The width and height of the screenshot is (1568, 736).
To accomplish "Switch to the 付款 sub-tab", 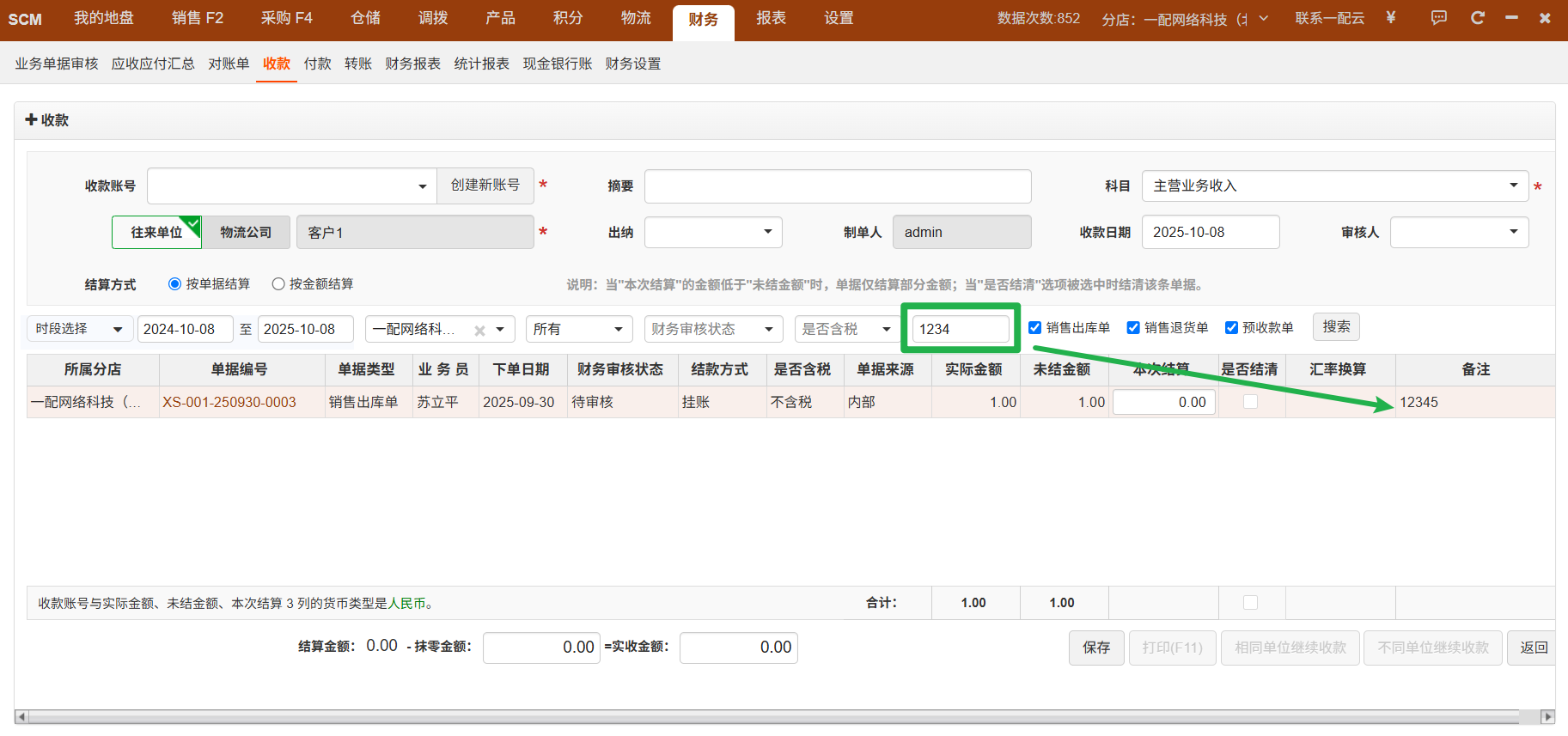I will coord(317,64).
